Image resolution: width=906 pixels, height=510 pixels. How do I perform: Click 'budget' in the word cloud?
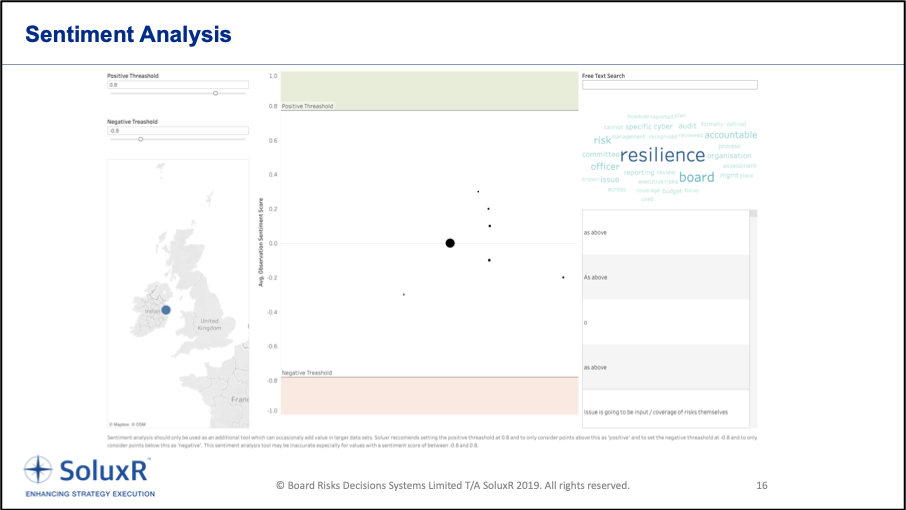tap(672, 191)
